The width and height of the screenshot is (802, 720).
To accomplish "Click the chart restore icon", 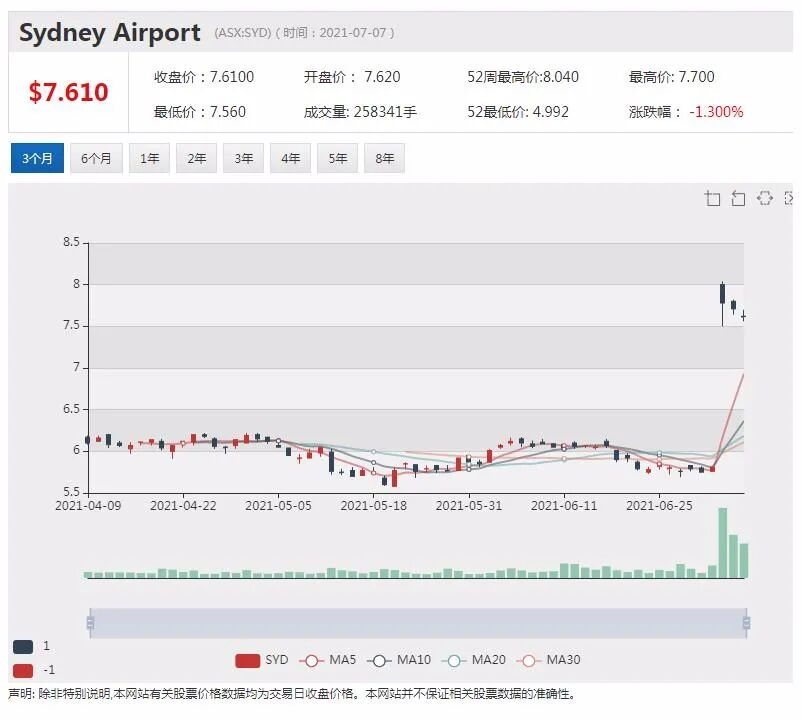I will click(x=765, y=198).
